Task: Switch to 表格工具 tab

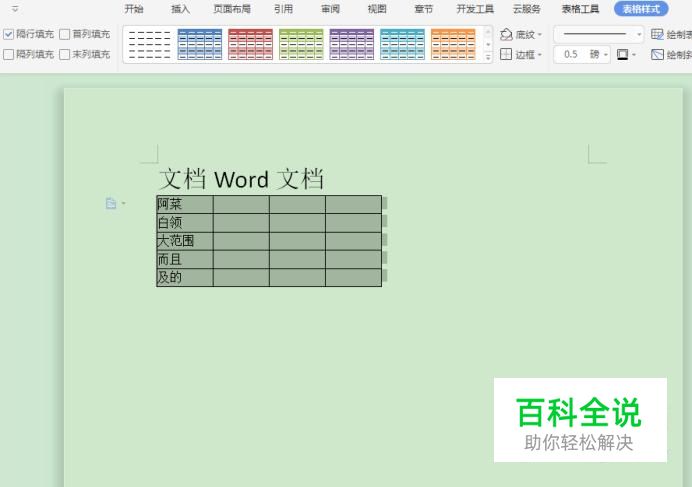Action: (580, 9)
